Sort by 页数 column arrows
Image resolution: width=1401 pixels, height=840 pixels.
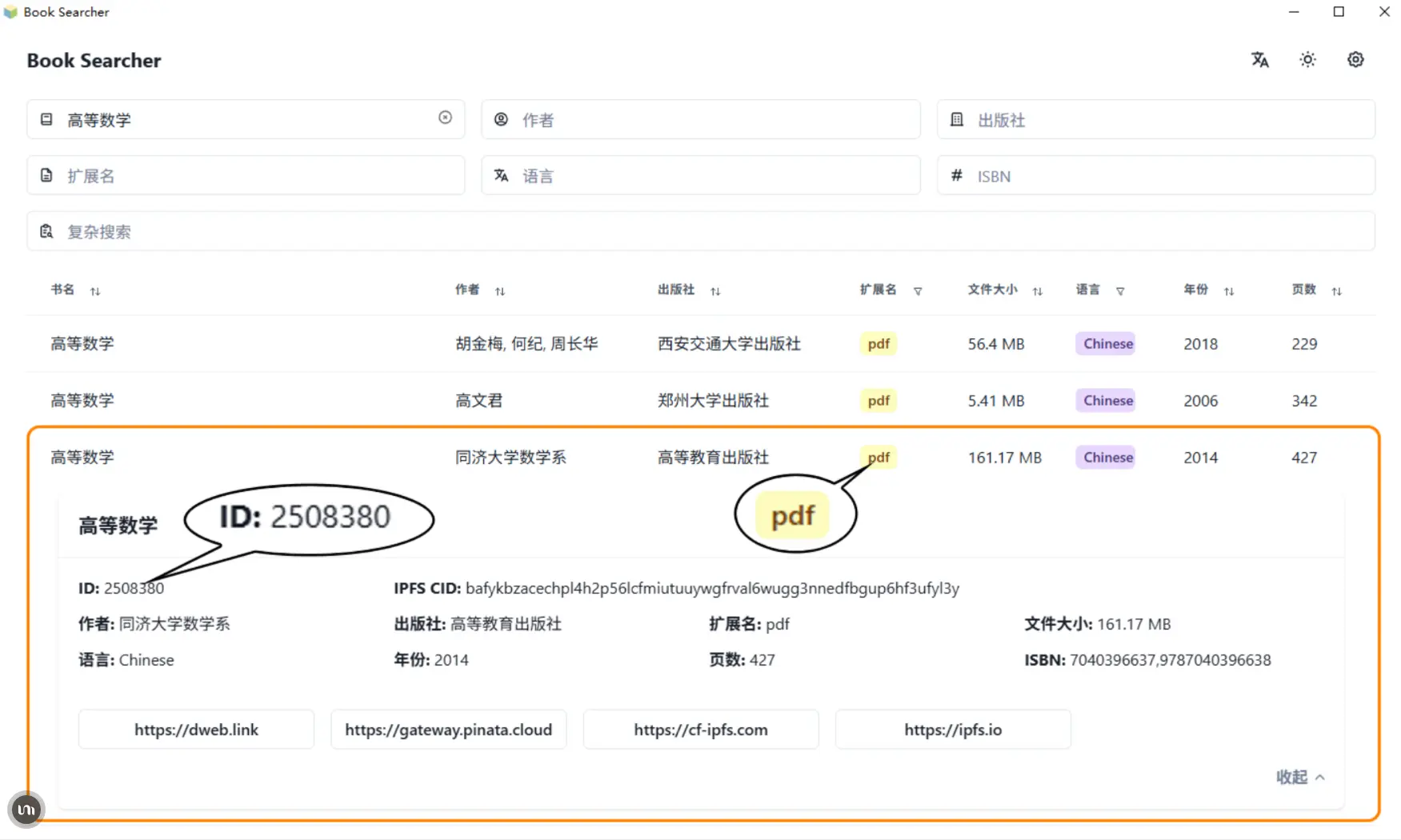(1336, 291)
